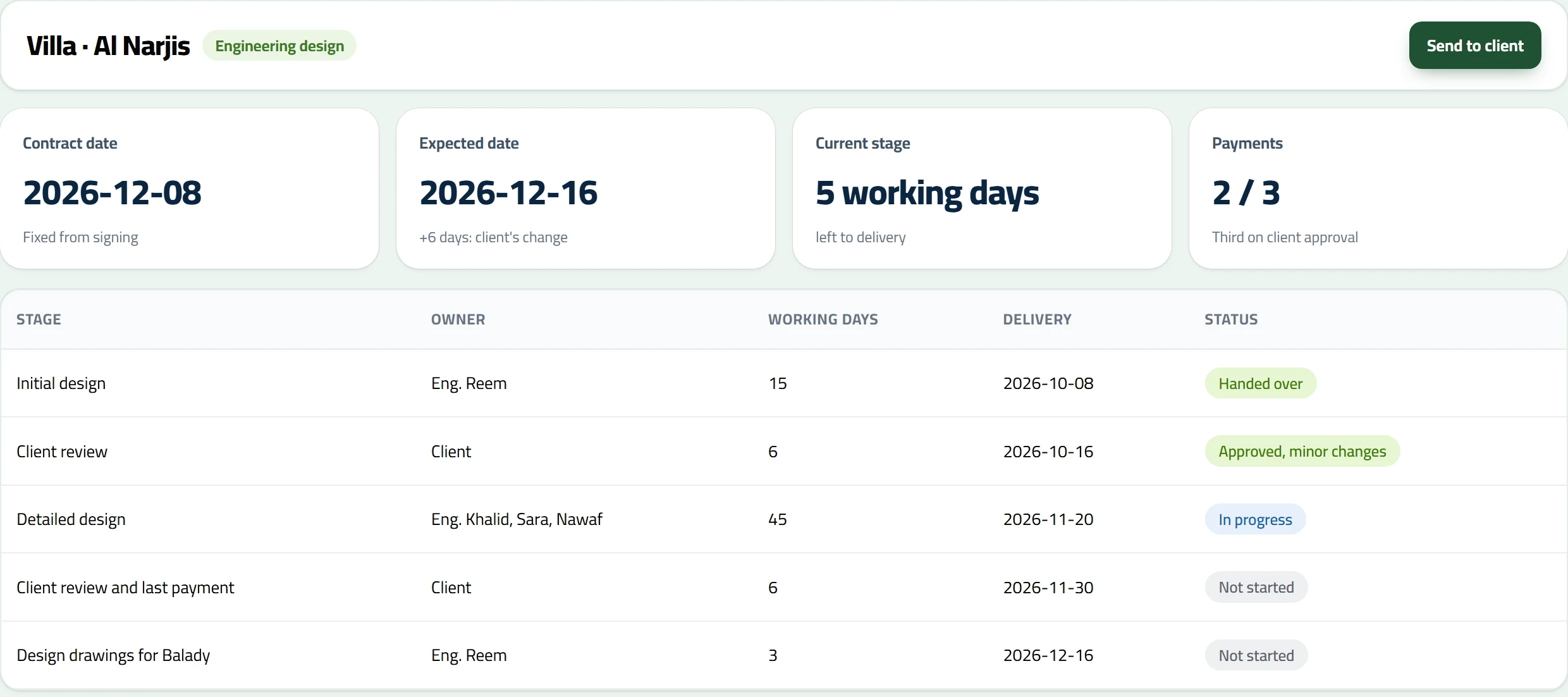Click the 'Handed over' status pill
1568x697 pixels.
(x=1260, y=383)
